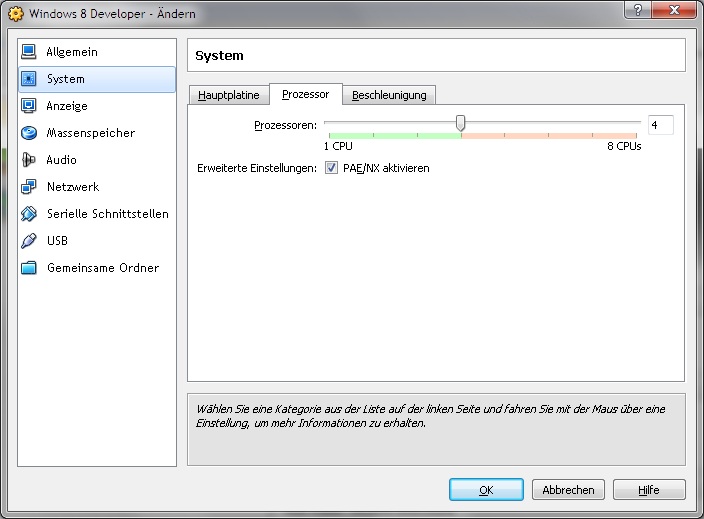
Task: Select Serielle Schnittstellen label in list
Action: pos(108,214)
